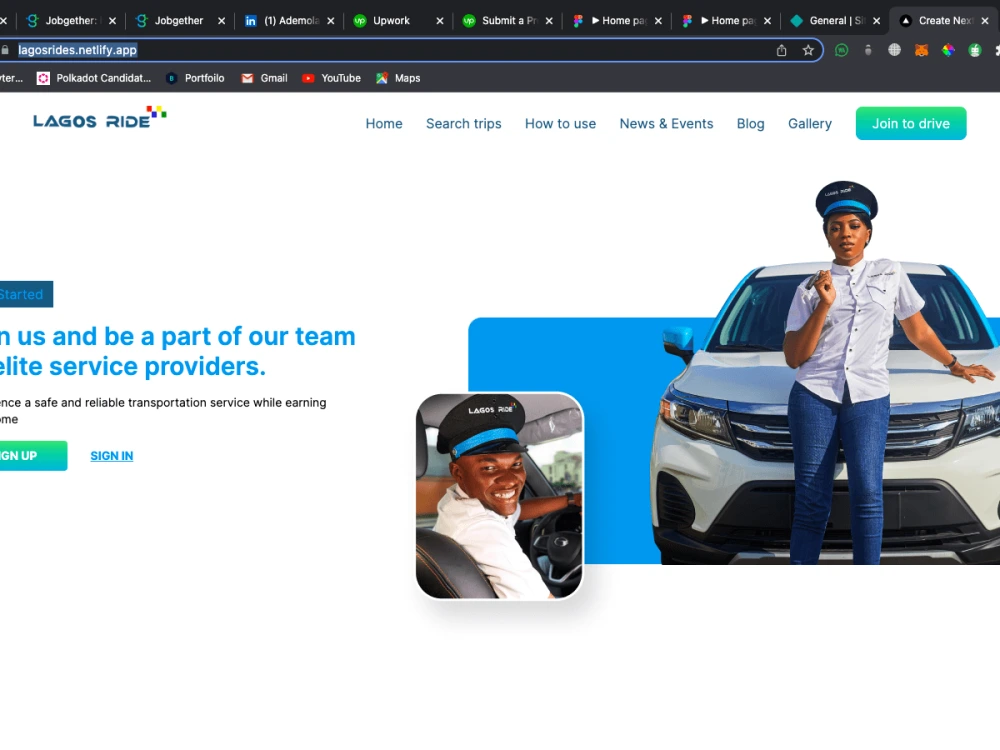Open the MetaMask fox extension
1000x750 pixels.
pos(921,50)
